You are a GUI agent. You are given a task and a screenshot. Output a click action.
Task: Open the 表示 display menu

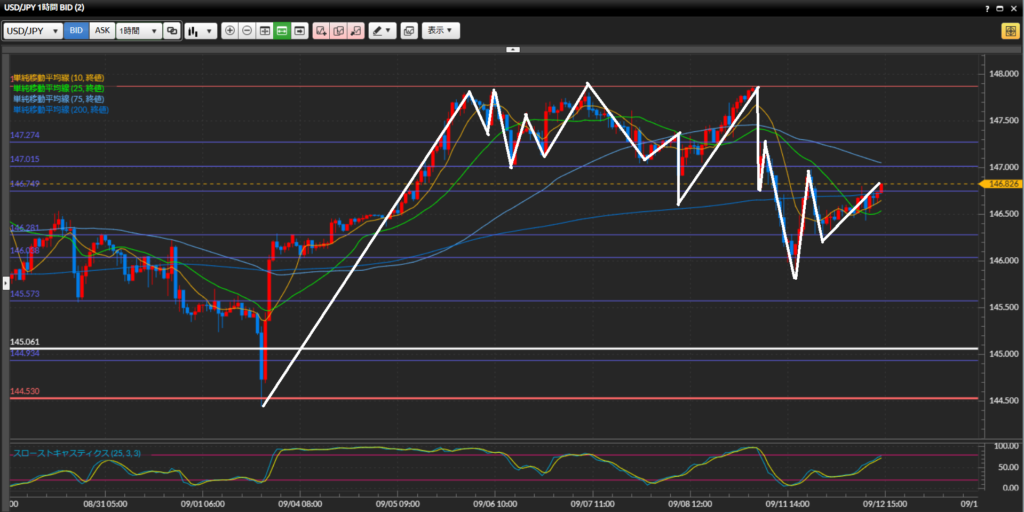pos(440,31)
